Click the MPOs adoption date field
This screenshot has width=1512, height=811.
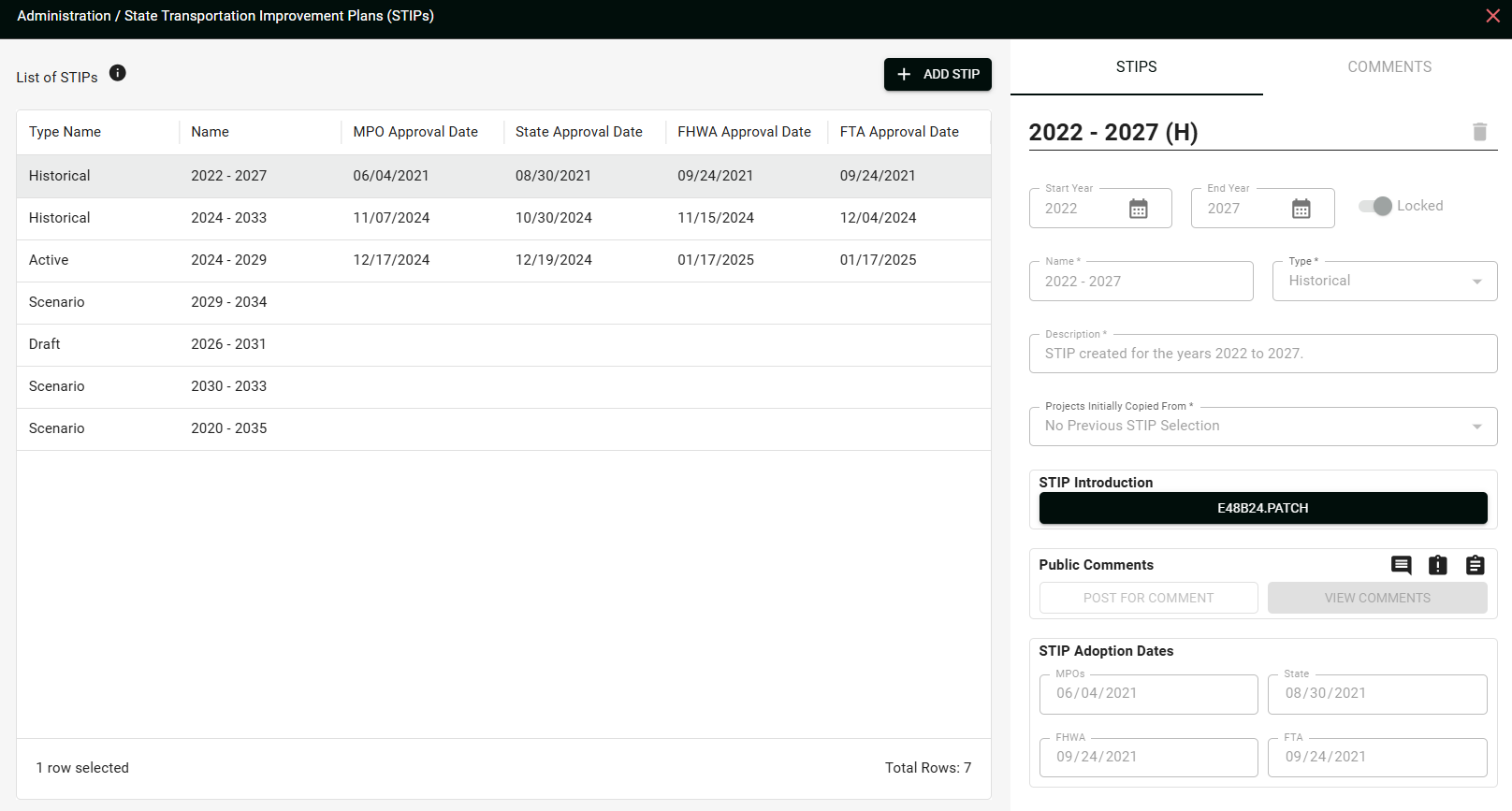tap(1148, 694)
